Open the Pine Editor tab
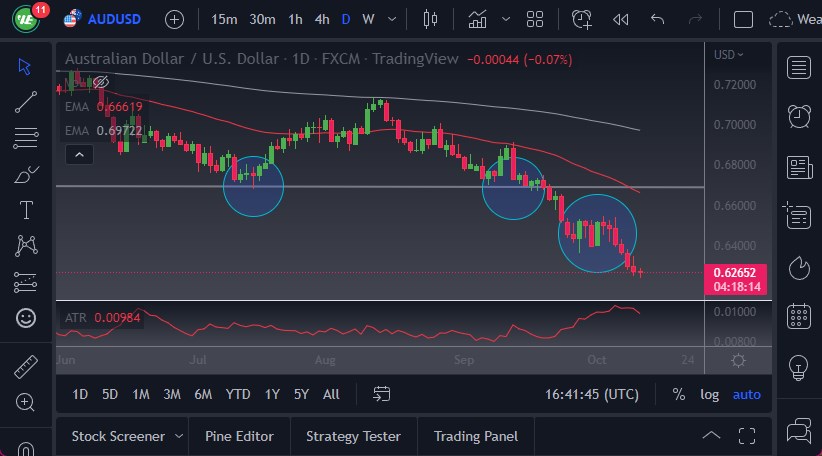This screenshot has height=456, width=822. click(x=239, y=436)
